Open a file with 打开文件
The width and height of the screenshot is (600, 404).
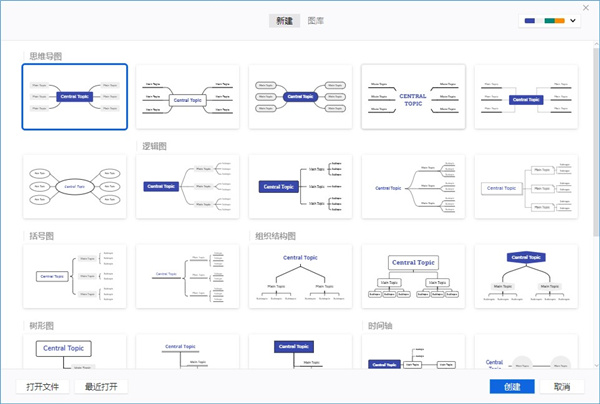pyautogui.click(x=42, y=387)
